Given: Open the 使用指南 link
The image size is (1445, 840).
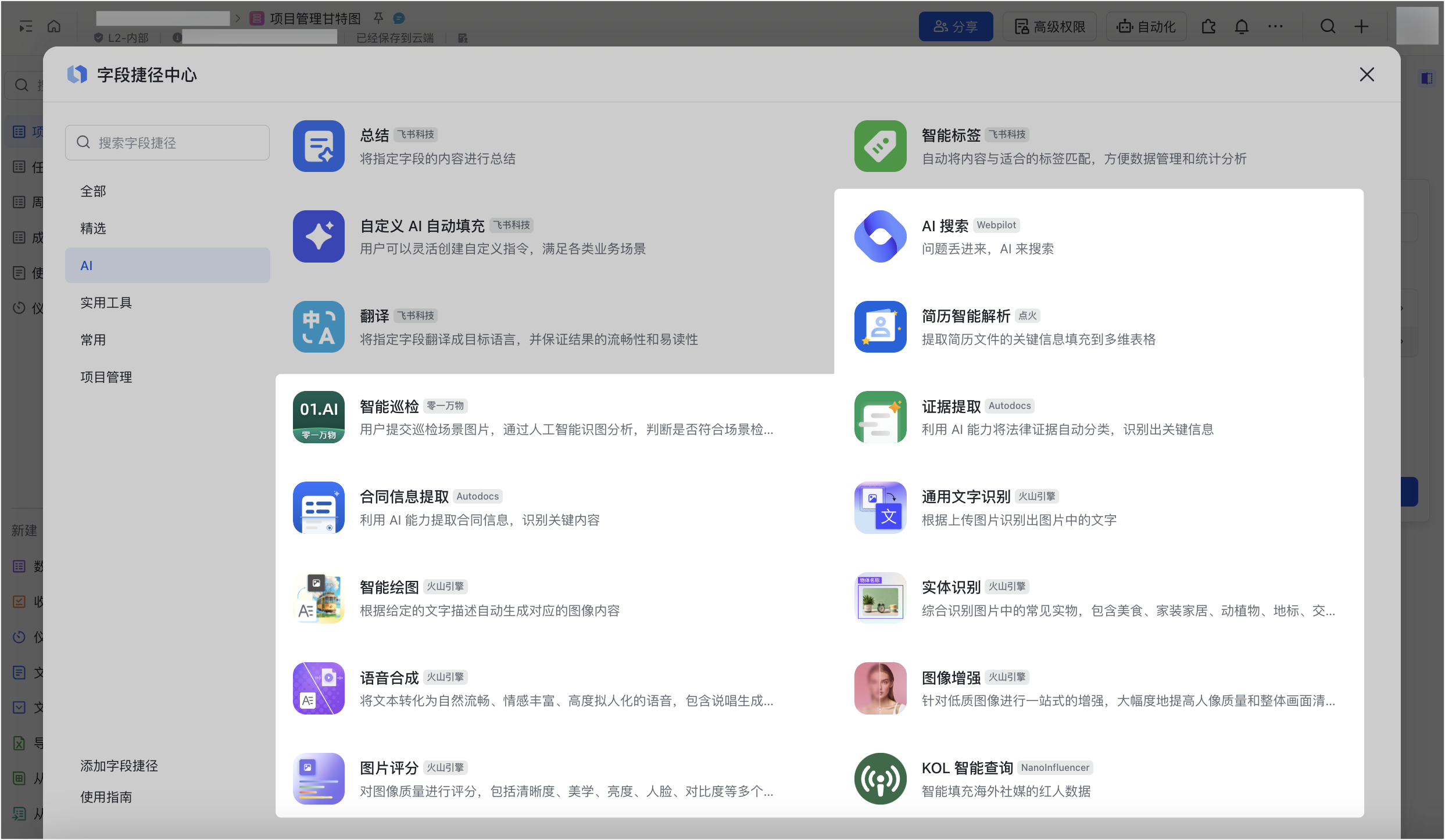Looking at the screenshot, I should point(106,797).
